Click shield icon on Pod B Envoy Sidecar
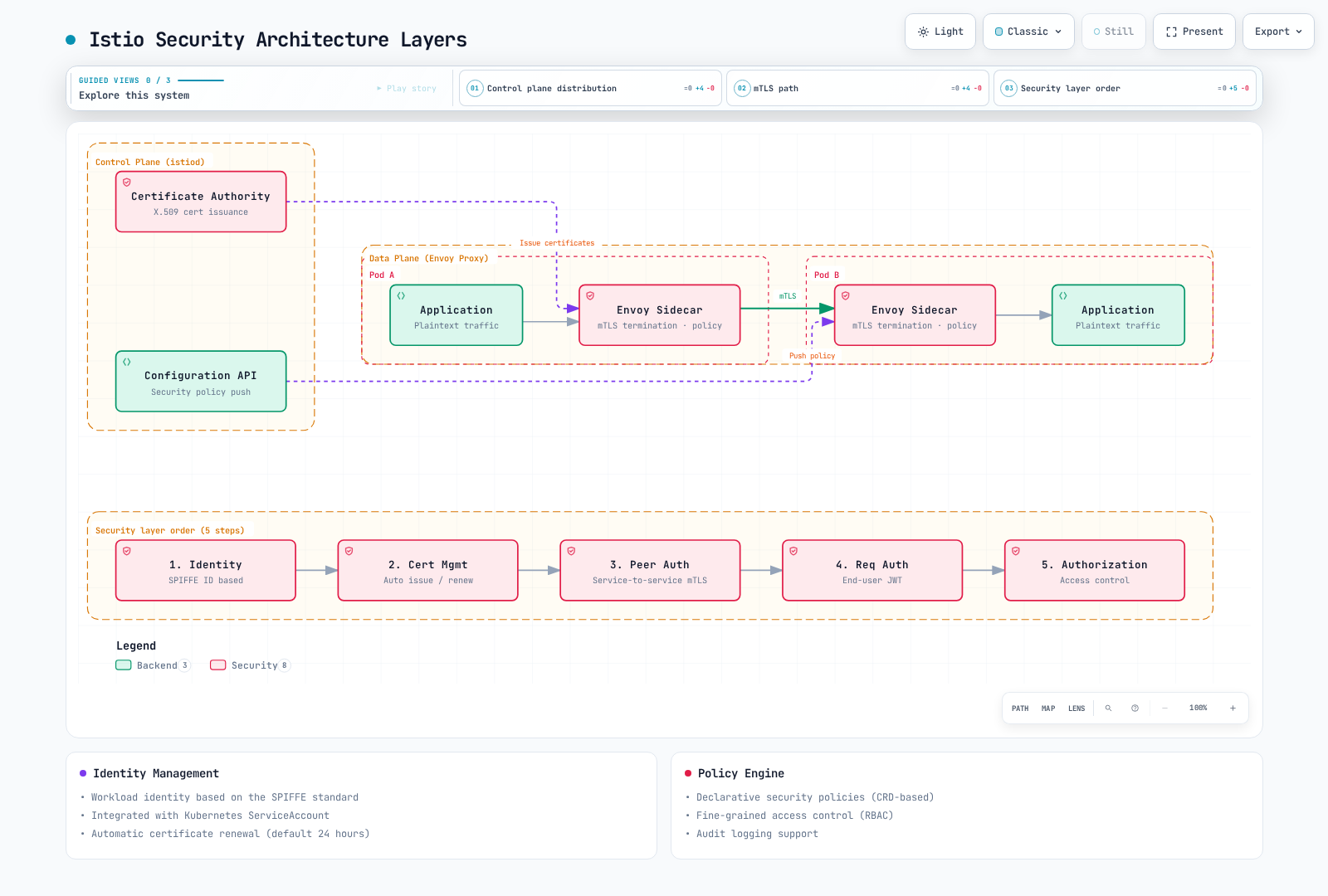The image size is (1328, 896). [846, 296]
